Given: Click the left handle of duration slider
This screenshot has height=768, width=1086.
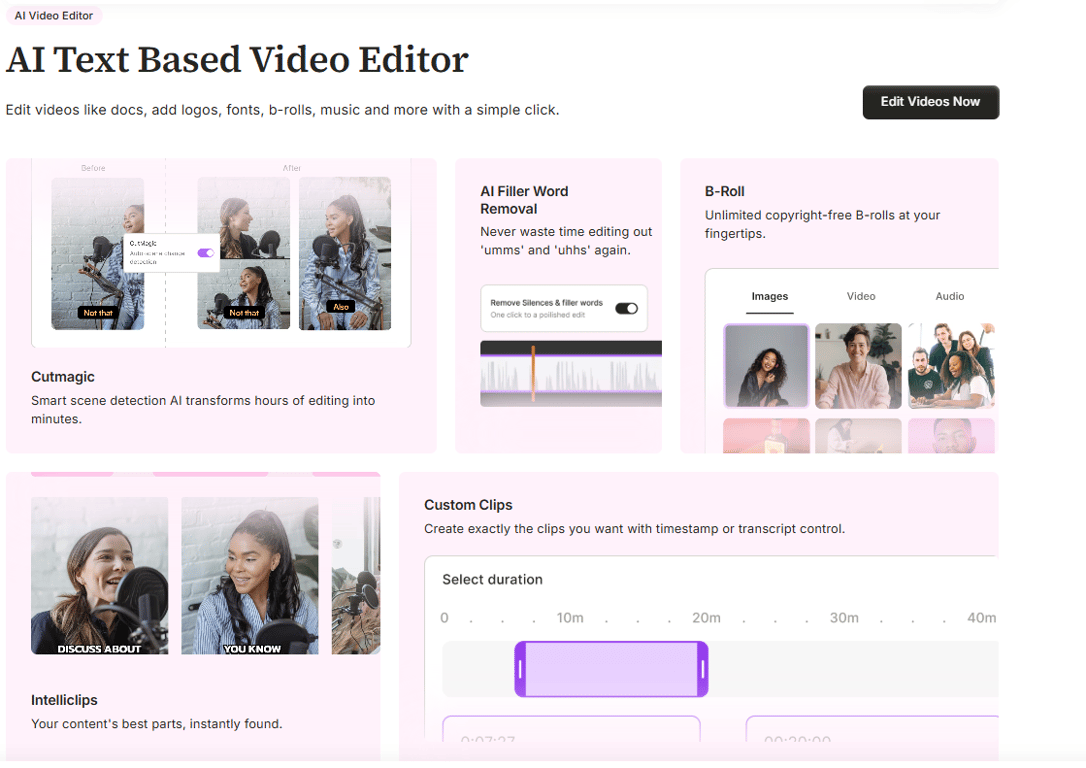Looking at the screenshot, I should (520, 669).
